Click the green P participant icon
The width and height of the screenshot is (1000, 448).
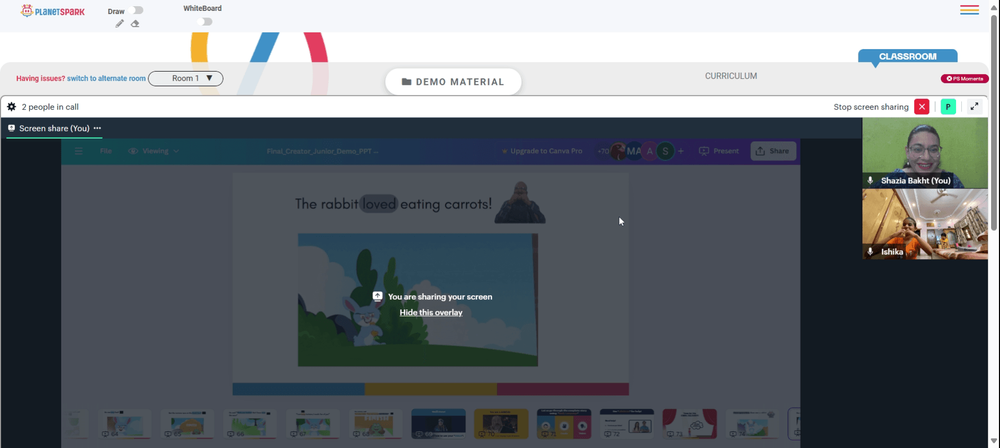click(x=948, y=107)
